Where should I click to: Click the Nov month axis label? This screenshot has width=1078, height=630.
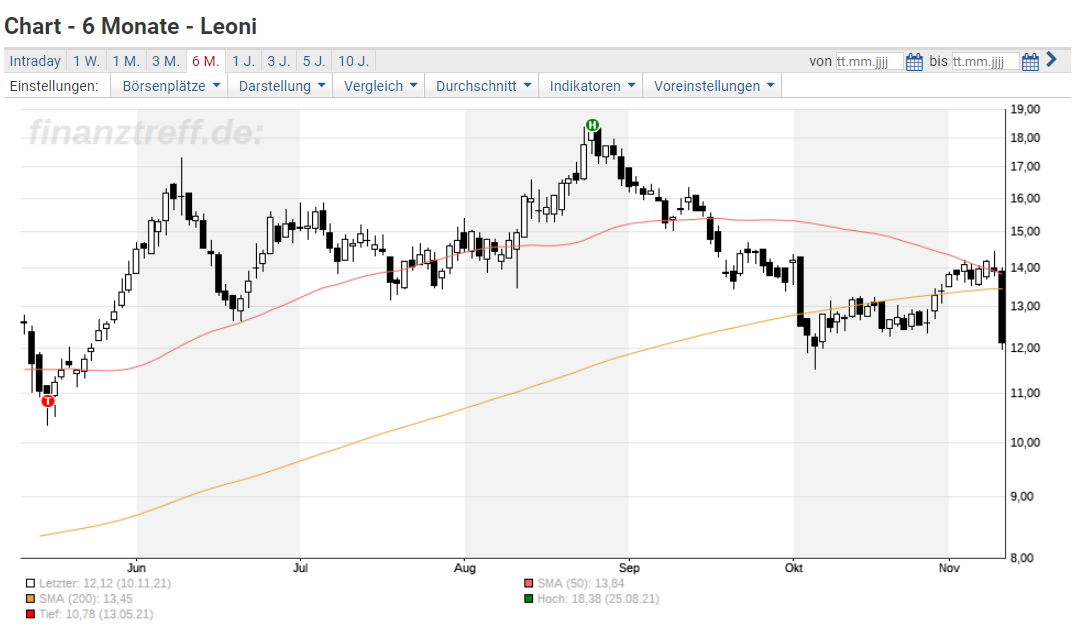point(949,568)
